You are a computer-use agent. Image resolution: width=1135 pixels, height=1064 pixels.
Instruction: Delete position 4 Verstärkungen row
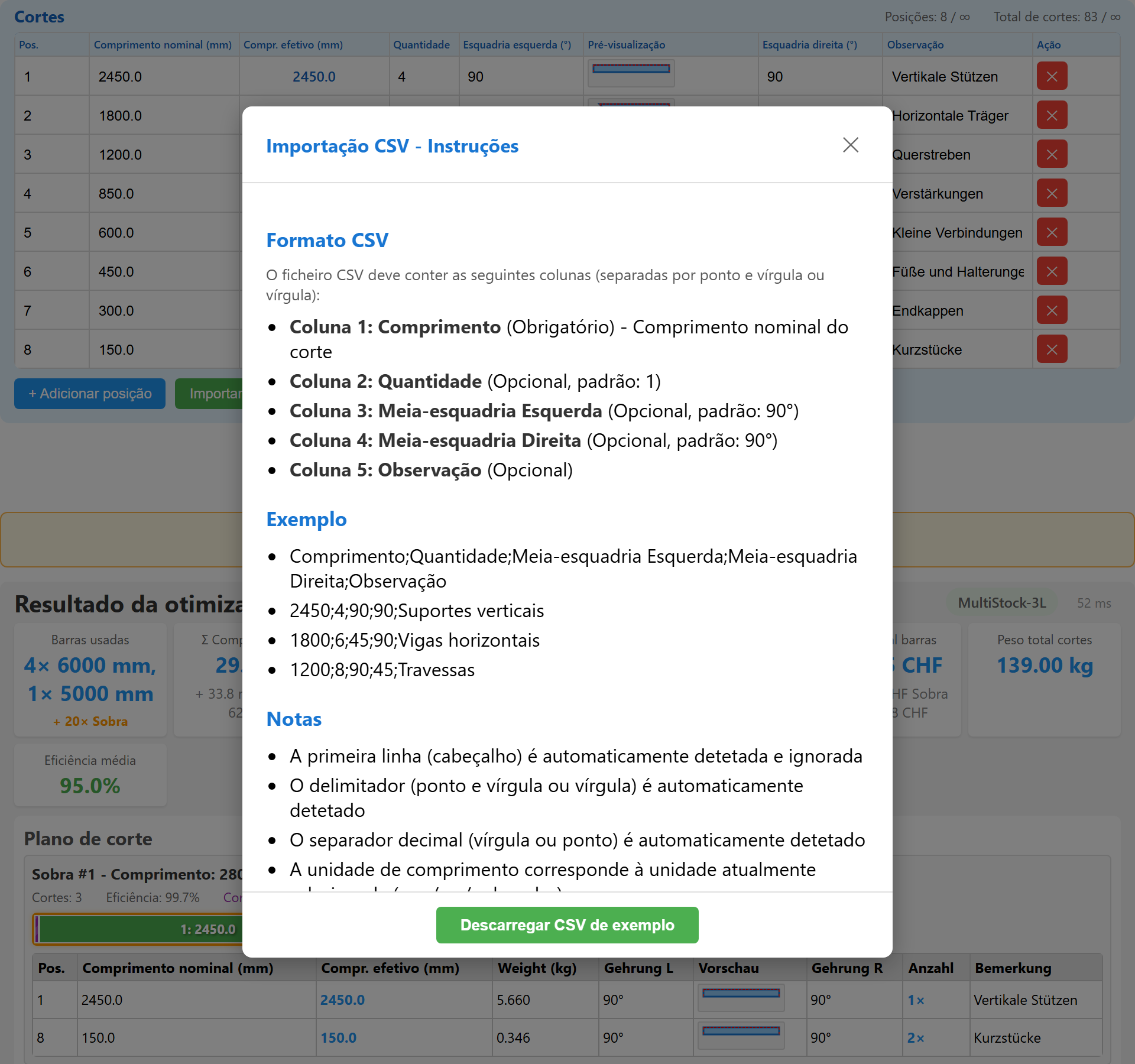pos(1052,193)
